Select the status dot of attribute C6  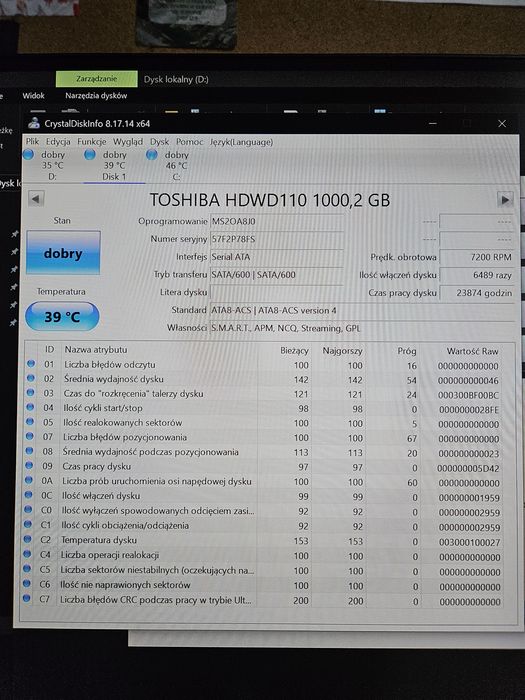coord(27,583)
